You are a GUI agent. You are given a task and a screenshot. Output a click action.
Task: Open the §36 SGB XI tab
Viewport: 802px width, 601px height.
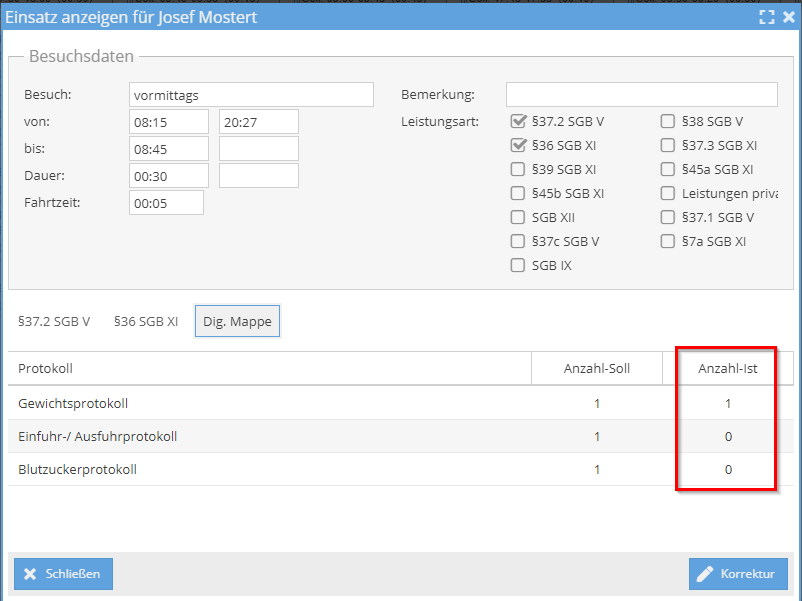(146, 322)
